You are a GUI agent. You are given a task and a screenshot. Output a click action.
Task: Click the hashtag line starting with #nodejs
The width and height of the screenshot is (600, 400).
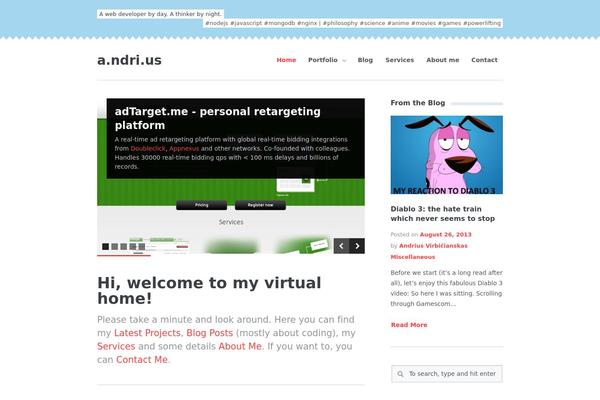[353, 23]
